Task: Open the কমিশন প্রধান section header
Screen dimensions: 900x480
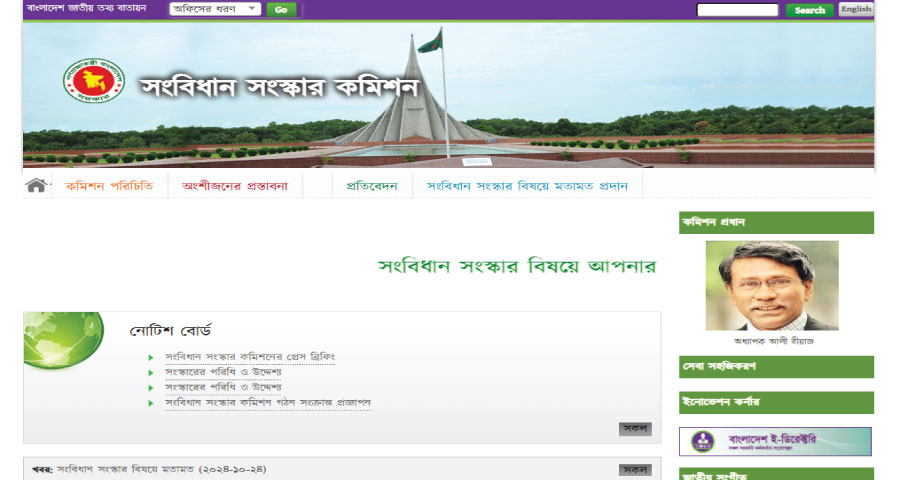Action: 776,223
